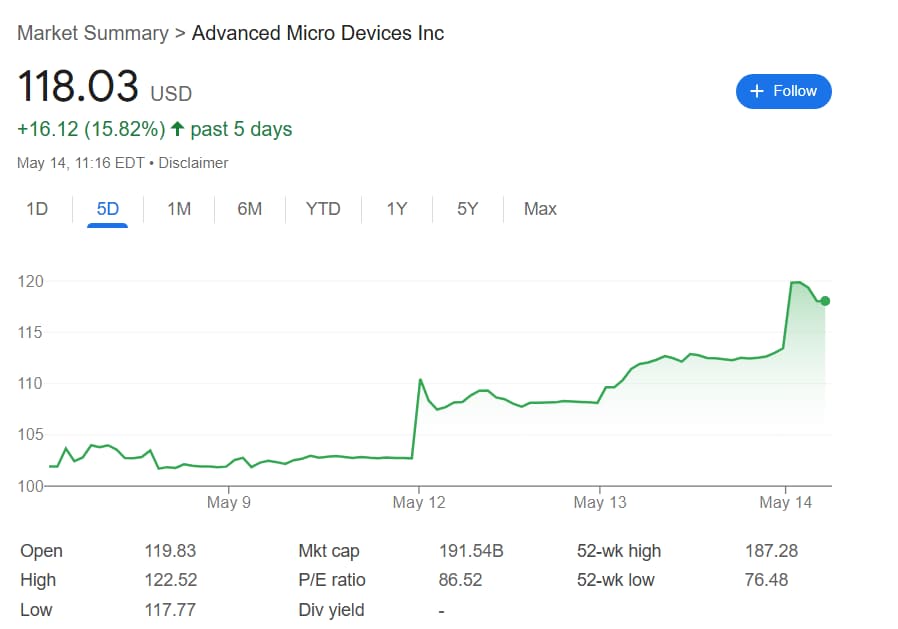Click the plus icon on the Follow button
The image size is (898, 629).
(756, 91)
